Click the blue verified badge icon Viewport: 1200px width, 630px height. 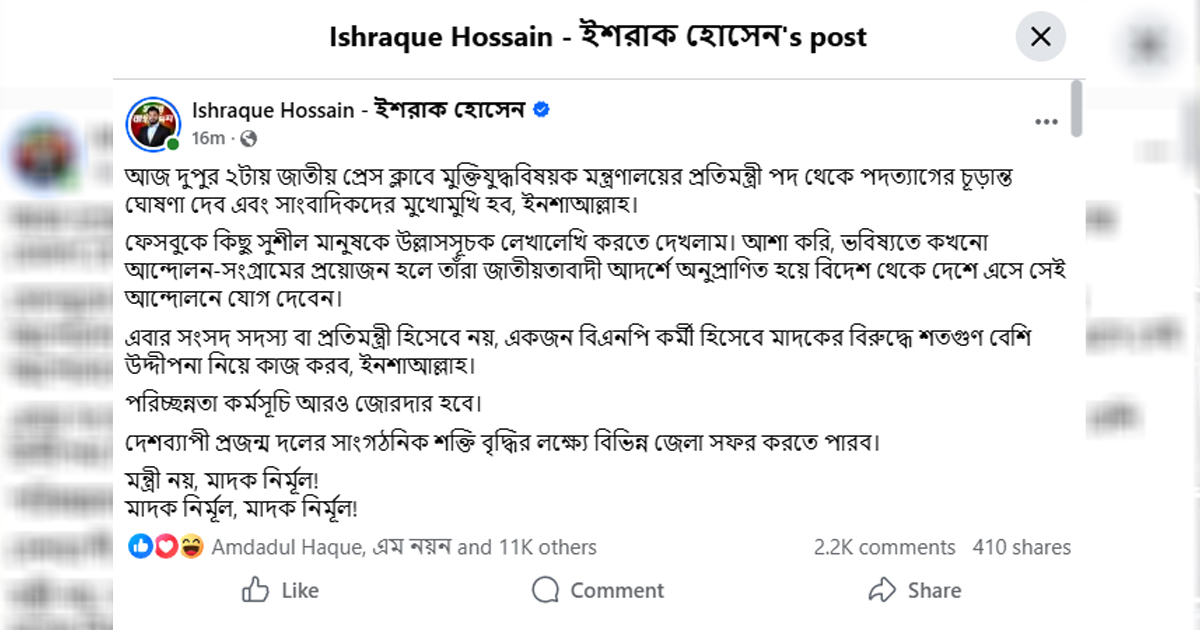[x=541, y=110]
